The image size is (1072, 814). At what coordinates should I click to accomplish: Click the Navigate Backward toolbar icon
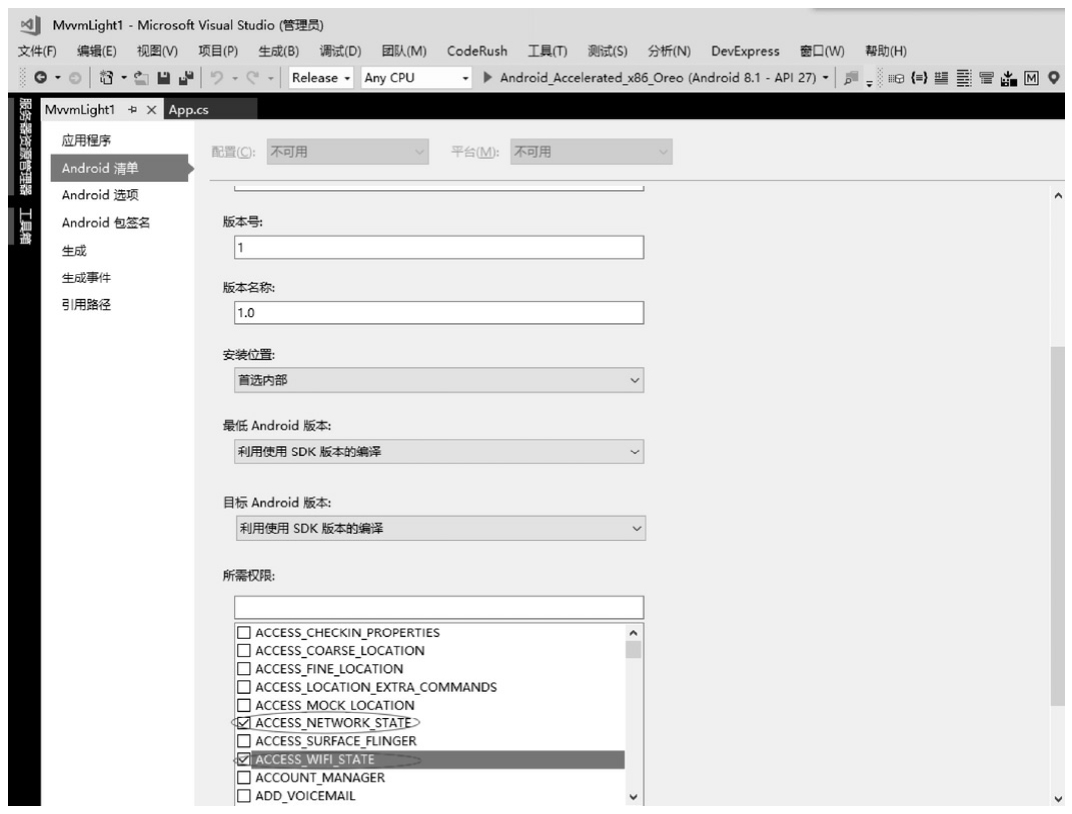40,78
